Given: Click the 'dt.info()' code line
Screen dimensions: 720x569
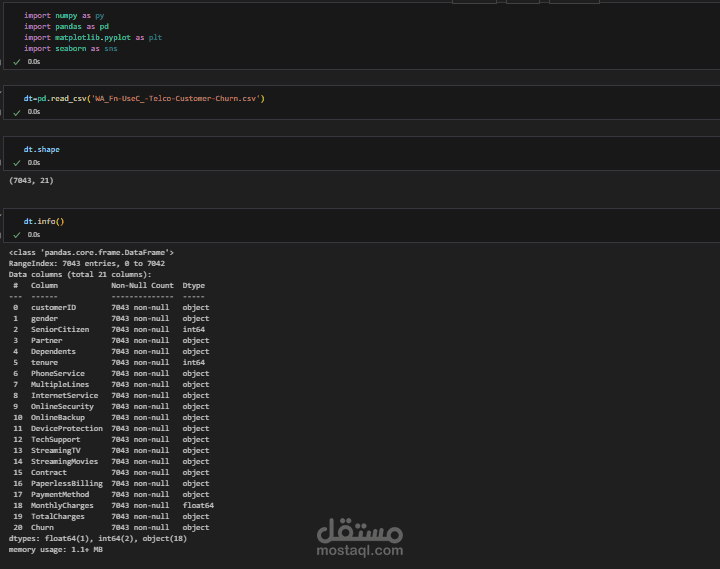Looking at the screenshot, I should coord(44,221).
